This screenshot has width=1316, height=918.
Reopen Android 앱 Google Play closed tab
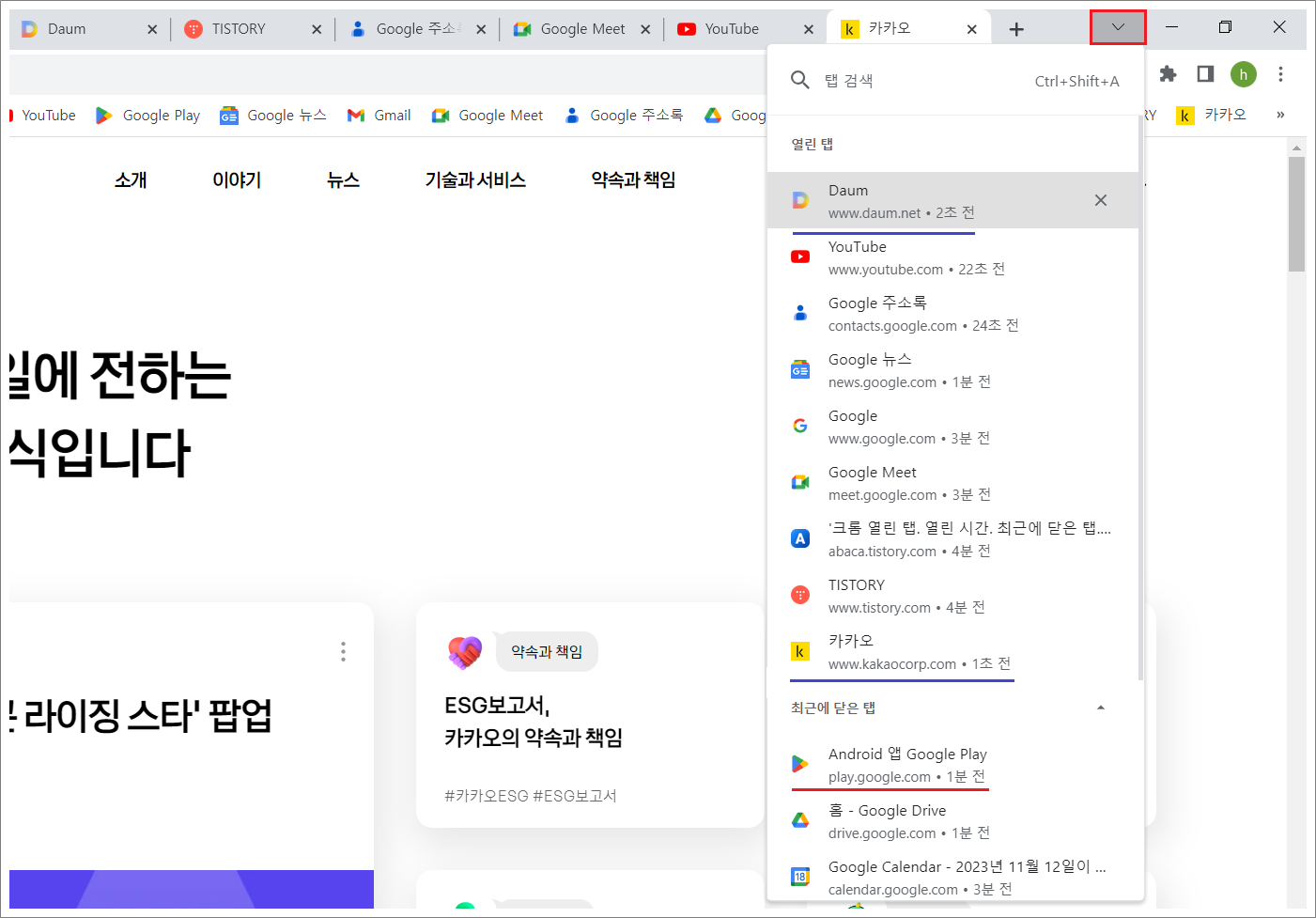pos(952,764)
